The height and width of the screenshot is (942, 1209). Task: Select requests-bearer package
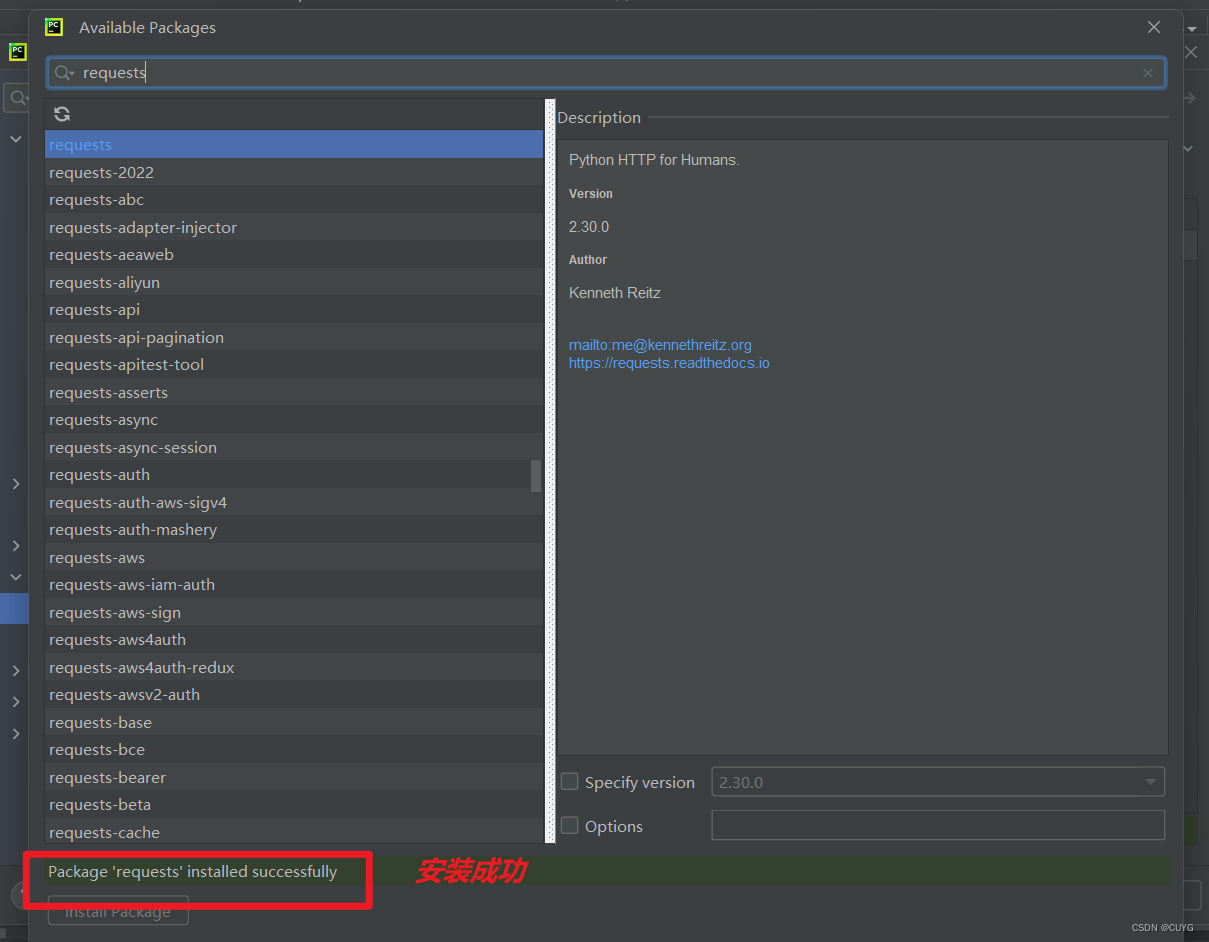pyautogui.click(x=294, y=777)
